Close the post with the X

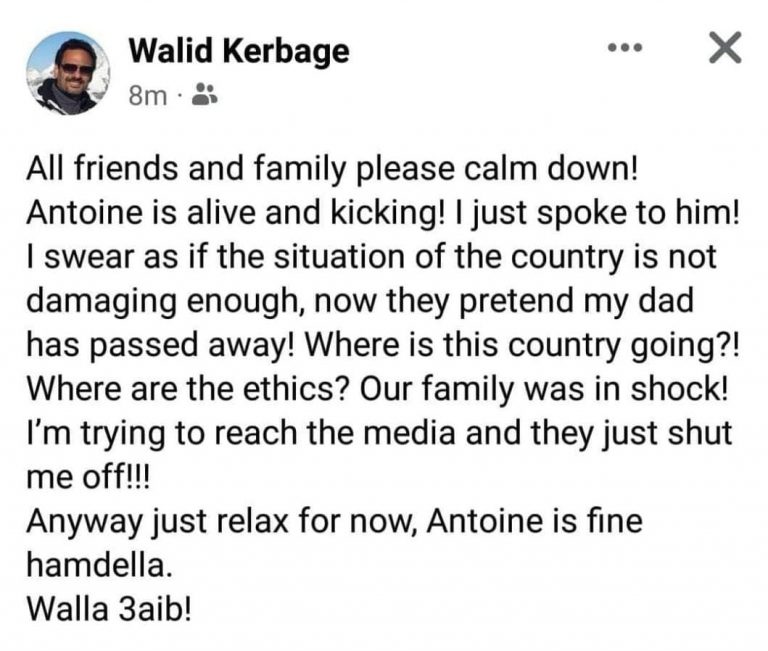coord(723,47)
